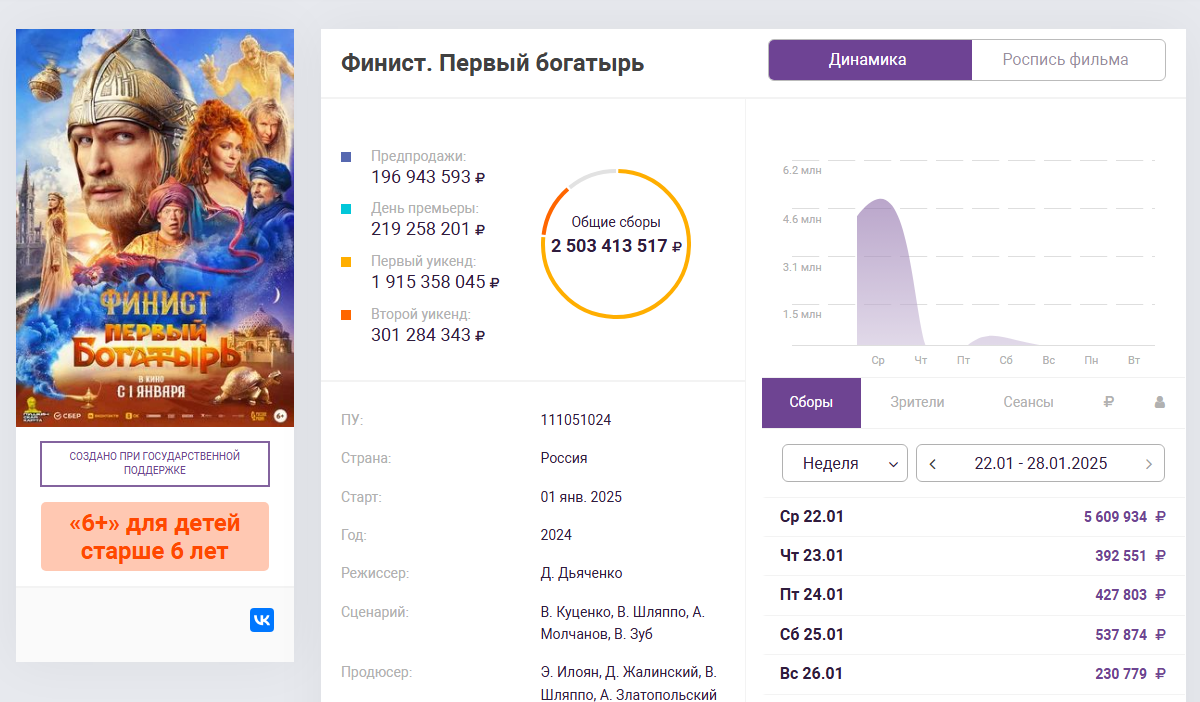Click the value 392 551 ₽
This screenshot has height=702, width=1200.
tap(1130, 556)
